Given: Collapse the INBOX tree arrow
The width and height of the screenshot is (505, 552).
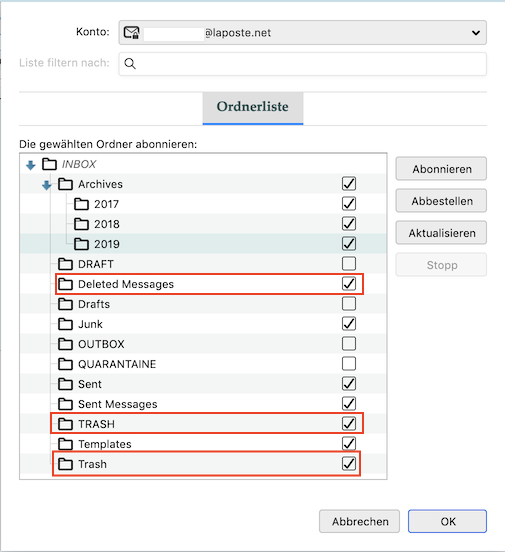Looking at the screenshot, I should [x=31, y=165].
